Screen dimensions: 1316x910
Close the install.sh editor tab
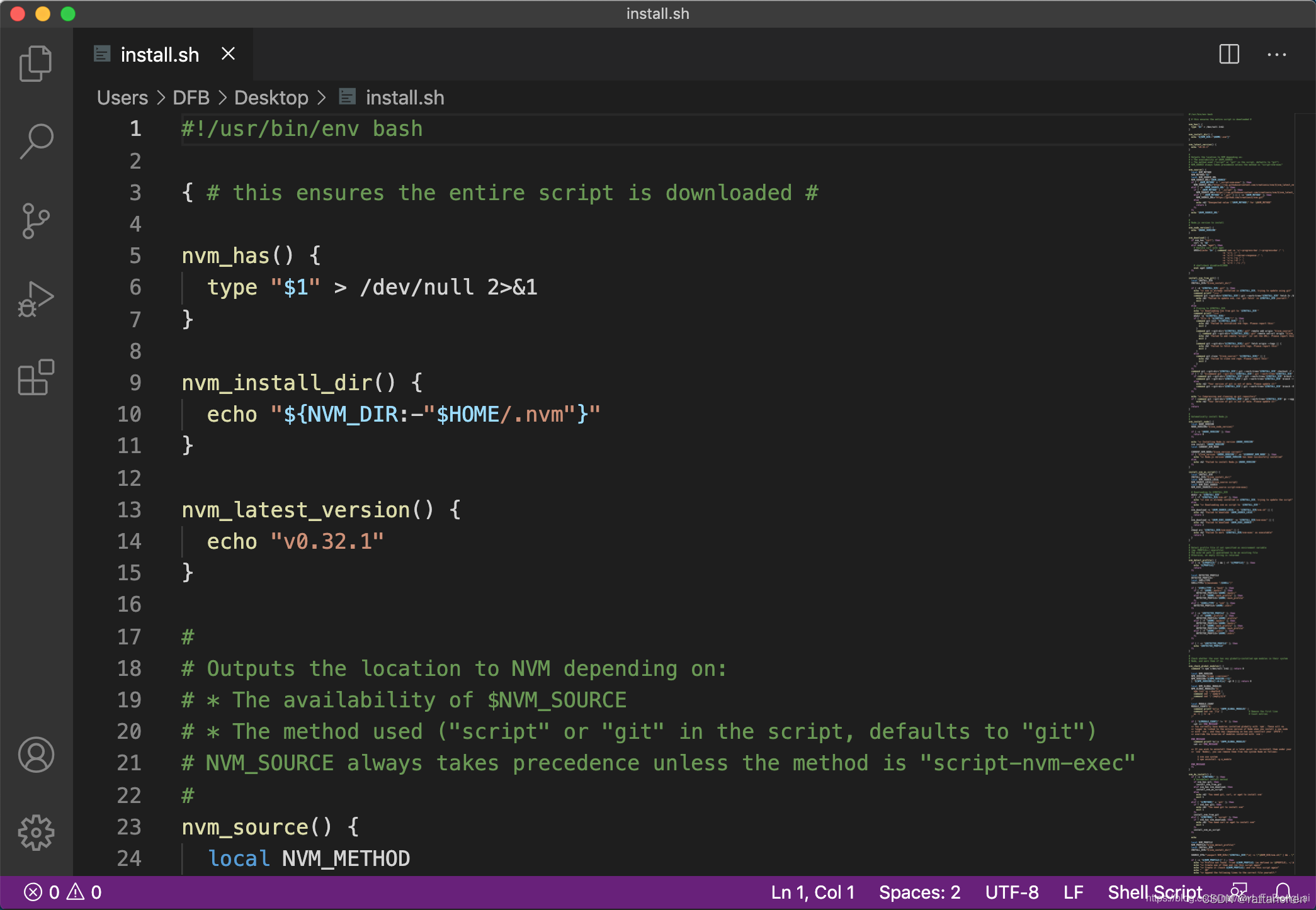(x=229, y=54)
